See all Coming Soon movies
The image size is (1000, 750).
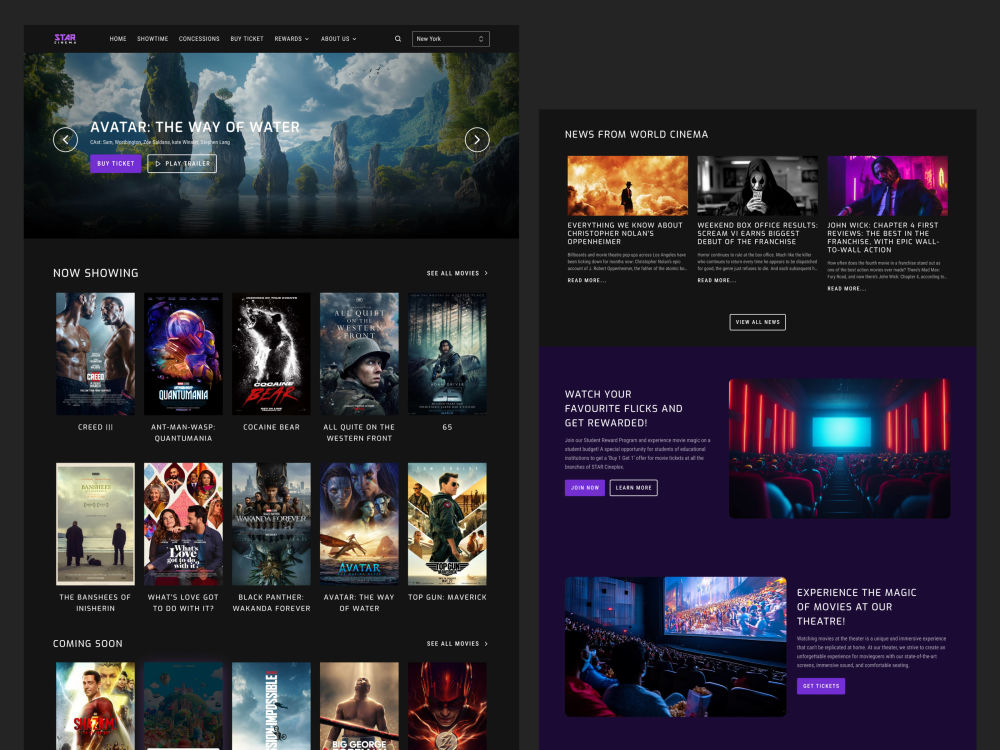pyautogui.click(x=457, y=643)
